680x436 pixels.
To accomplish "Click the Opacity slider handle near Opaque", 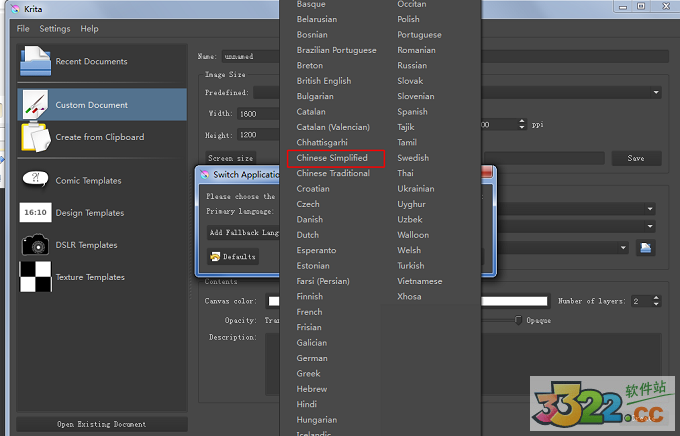I will [x=518, y=320].
